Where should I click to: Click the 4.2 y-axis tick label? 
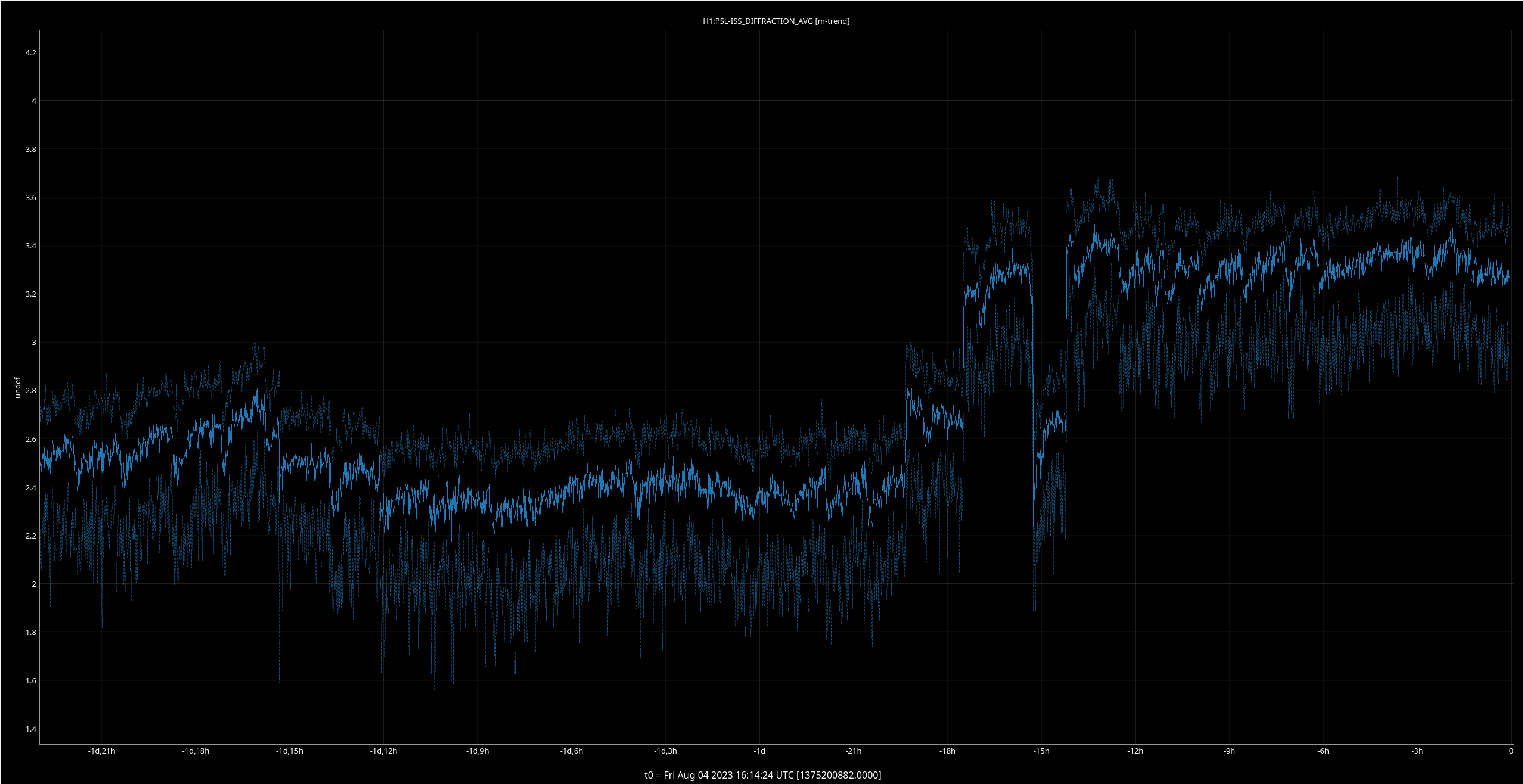pos(30,52)
